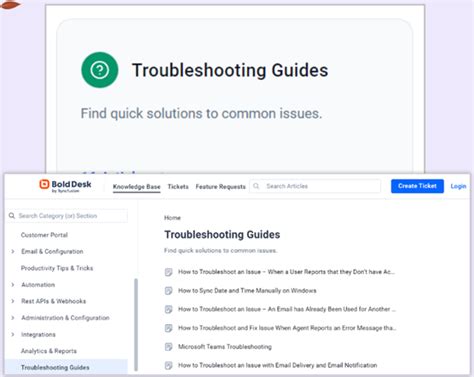Viewport: 474px width, 377px height.
Task: Expand the Automation category
Action: [x=13, y=284]
